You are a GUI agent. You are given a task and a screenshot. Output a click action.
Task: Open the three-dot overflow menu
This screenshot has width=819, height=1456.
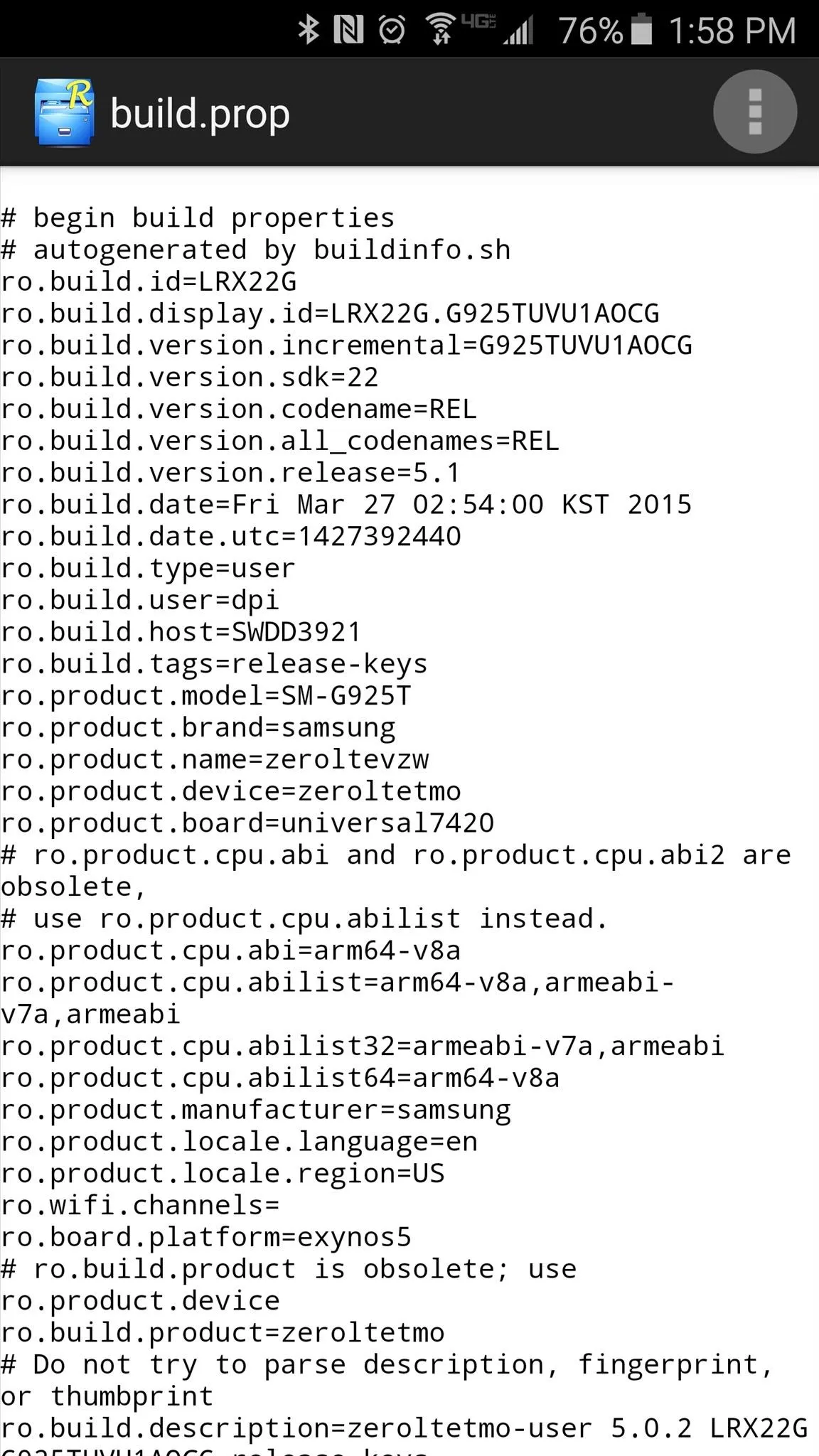pyautogui.click(x=754, y=112)
